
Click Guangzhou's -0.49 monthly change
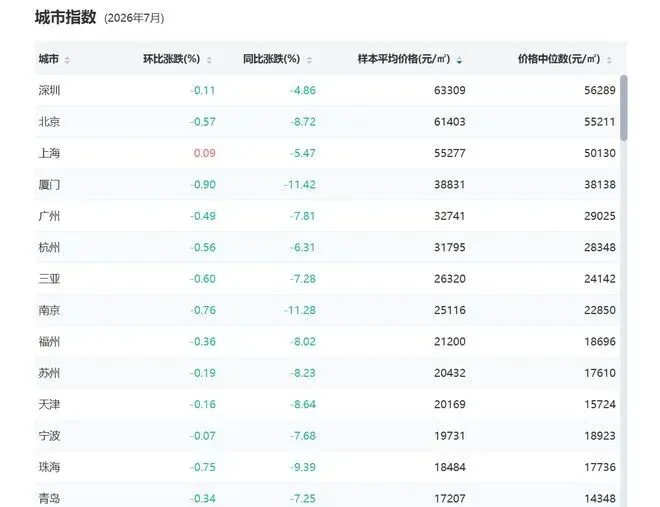pyautogui.click(x=202, y=216)
